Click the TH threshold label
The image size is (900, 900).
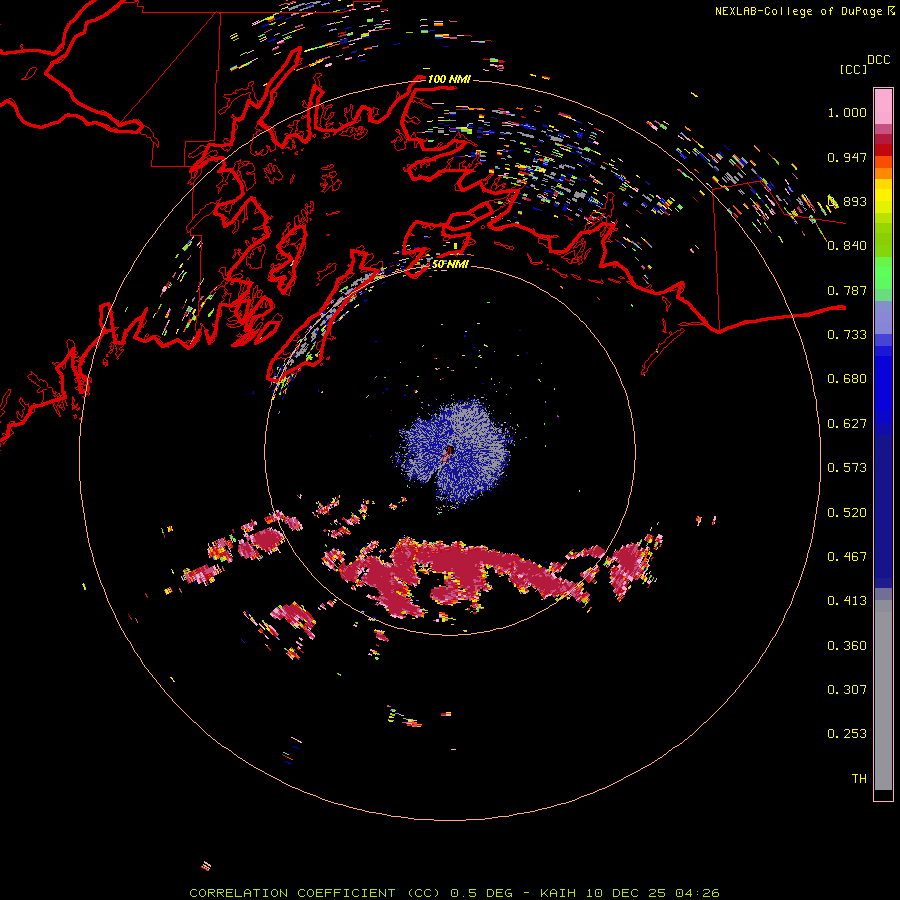tap(859, 779)
